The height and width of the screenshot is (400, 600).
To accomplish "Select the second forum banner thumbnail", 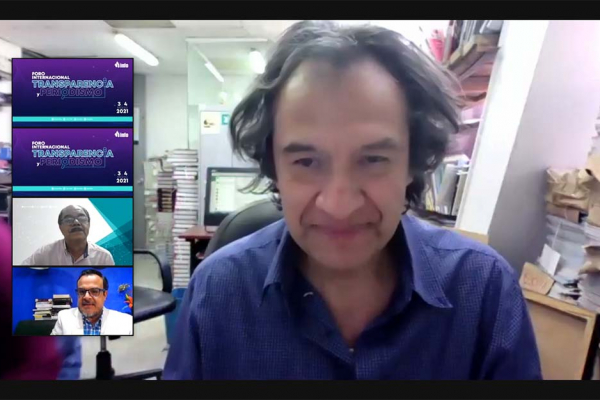I will click(x=73, y=162).
